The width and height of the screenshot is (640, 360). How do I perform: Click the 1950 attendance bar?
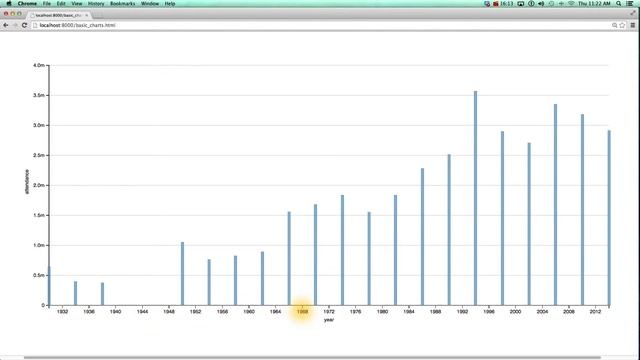coord(182,273)
